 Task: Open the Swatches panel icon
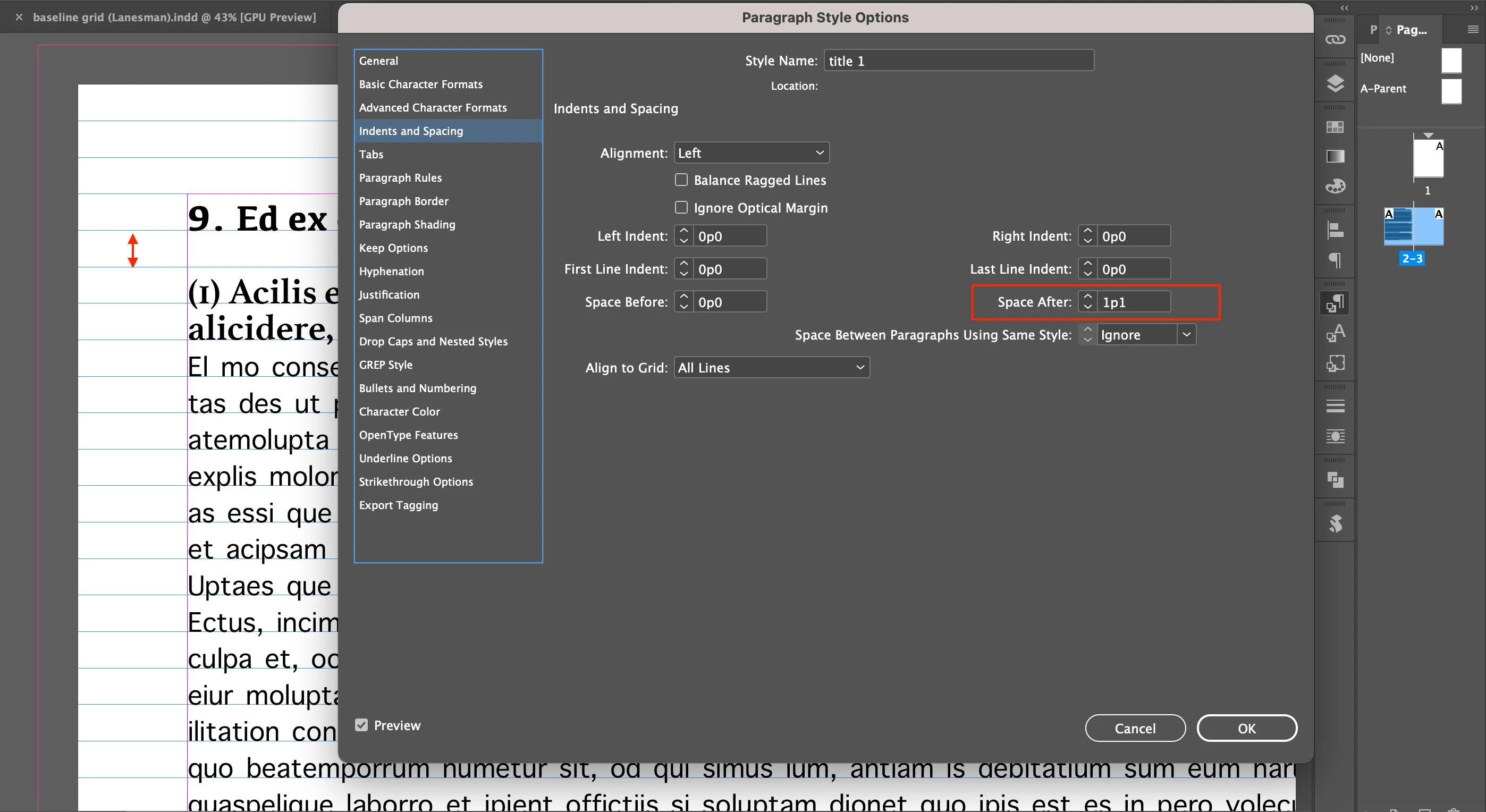(1335, 127)
